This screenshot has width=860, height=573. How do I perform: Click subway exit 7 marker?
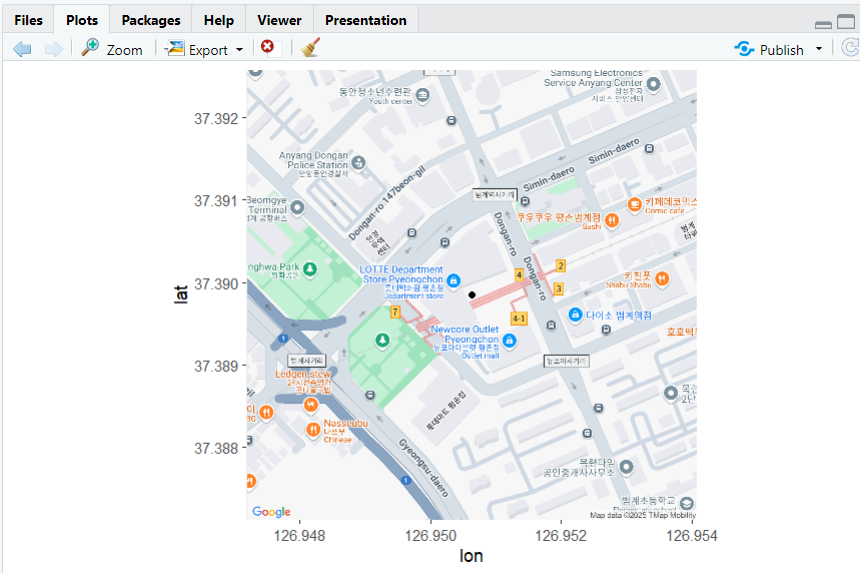tap(395, 312)
